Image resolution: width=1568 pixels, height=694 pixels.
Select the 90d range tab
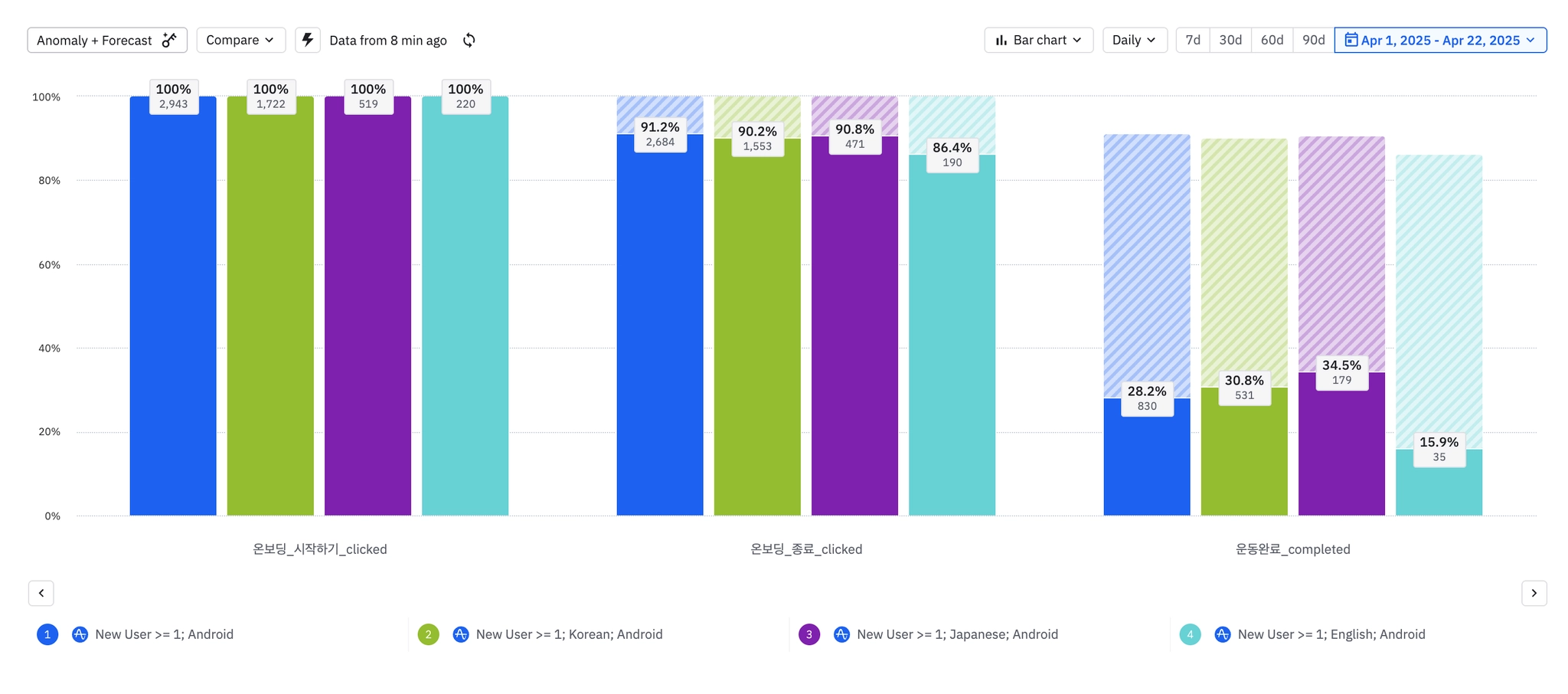coord(1314,40)
